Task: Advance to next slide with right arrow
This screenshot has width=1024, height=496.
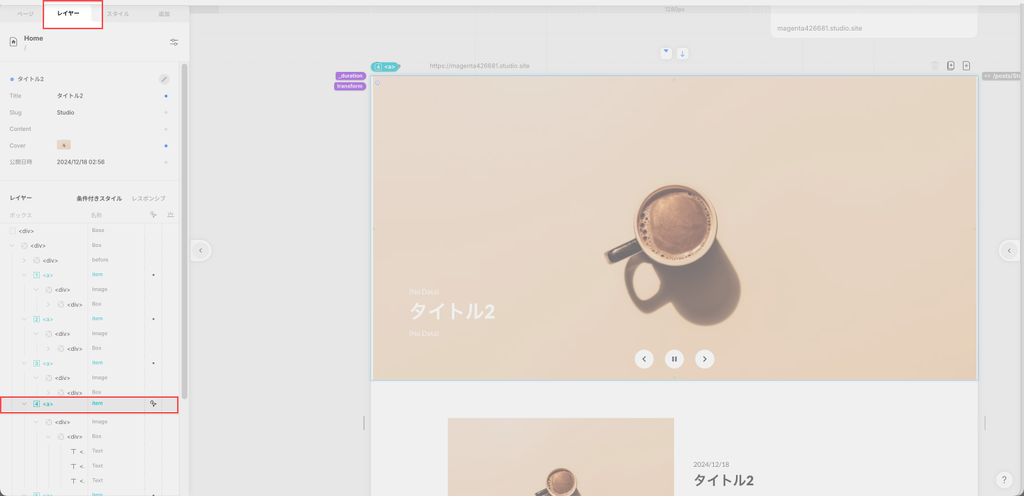Action: 705,359
